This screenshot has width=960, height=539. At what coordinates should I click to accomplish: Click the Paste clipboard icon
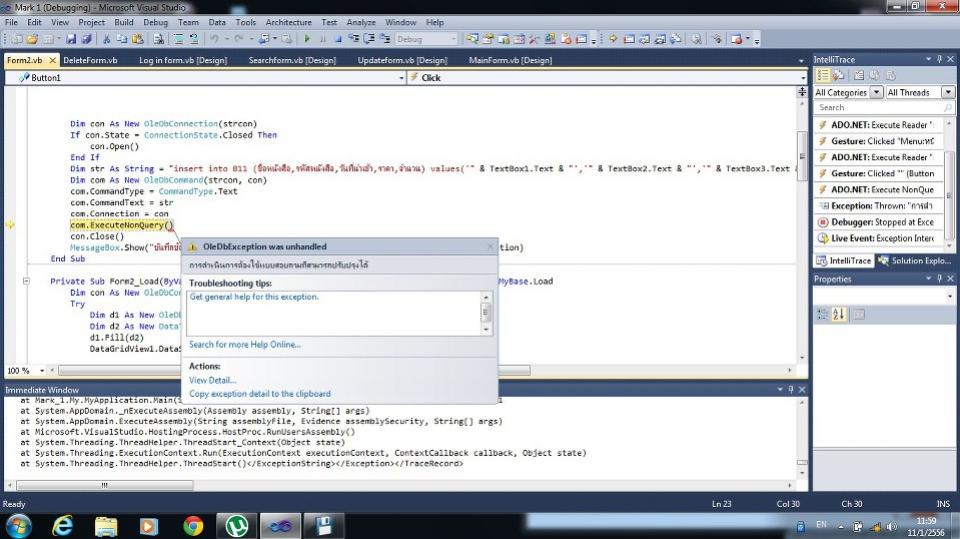pos(138,39)
